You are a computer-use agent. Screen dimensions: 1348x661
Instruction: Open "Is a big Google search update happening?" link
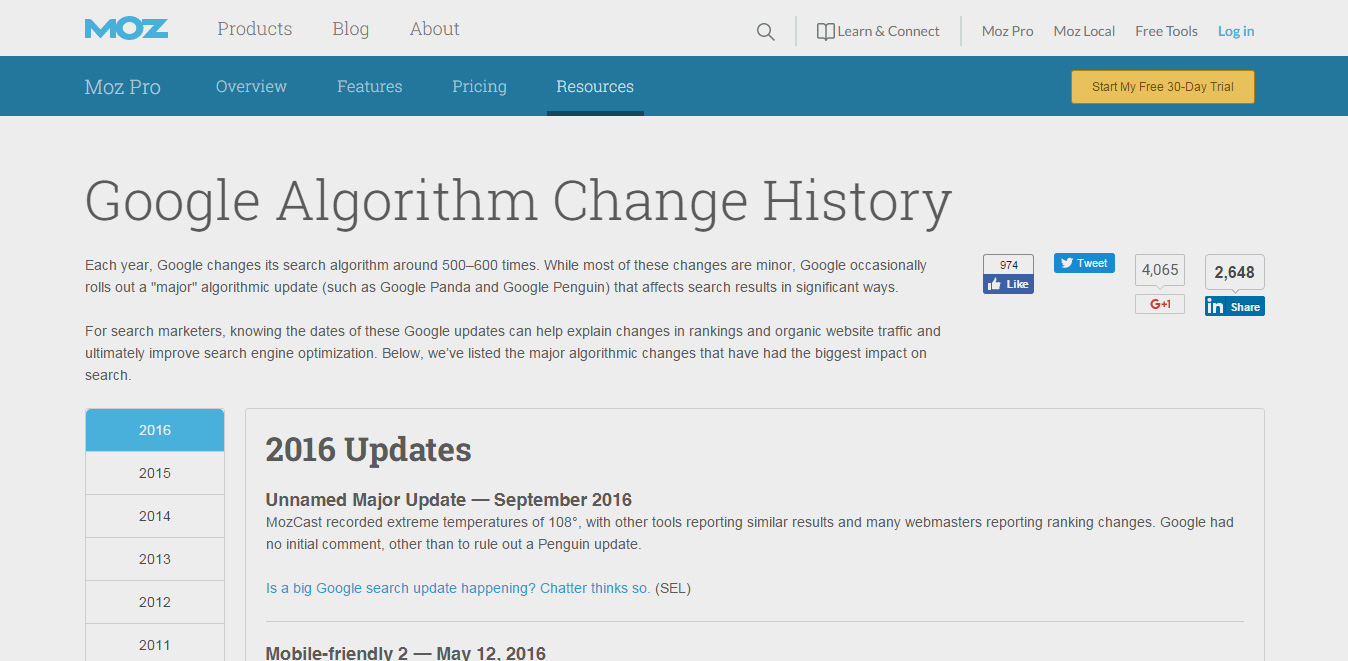click(458, 588)
